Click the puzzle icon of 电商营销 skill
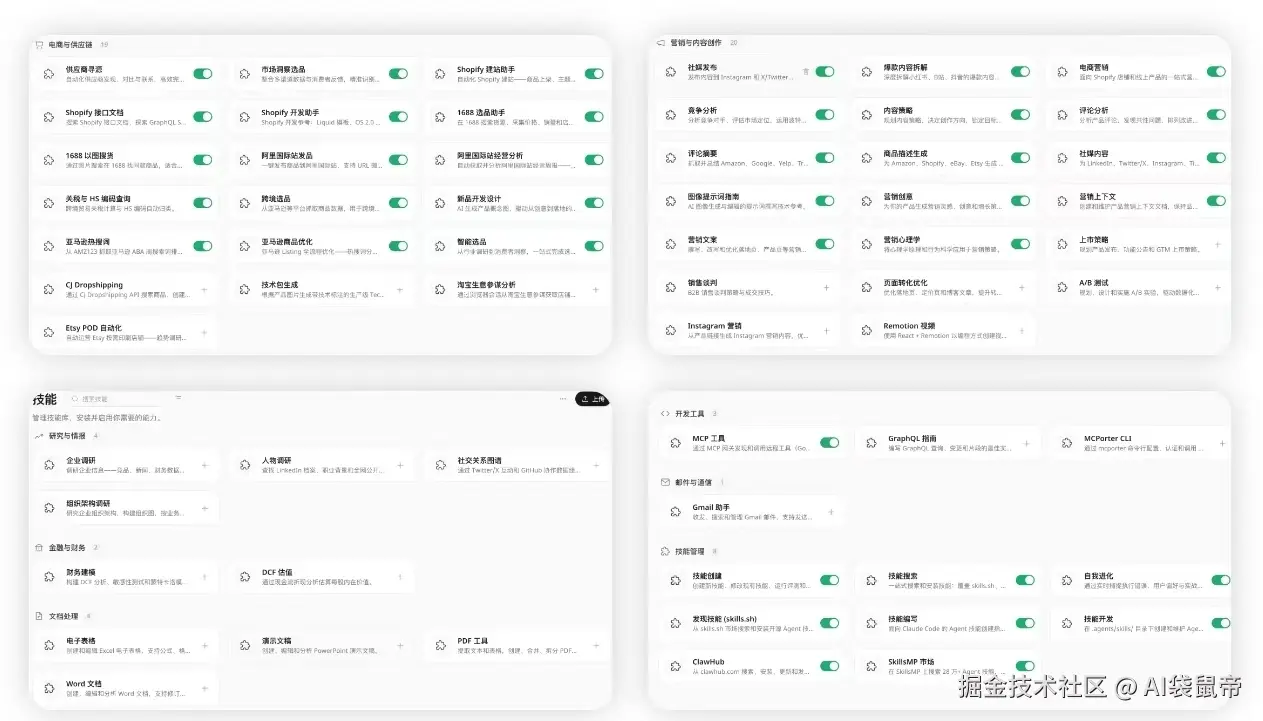 1063,73
